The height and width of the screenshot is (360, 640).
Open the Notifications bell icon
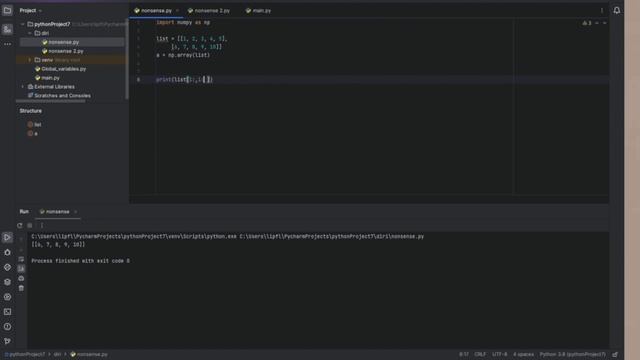[x=617, y=10]
